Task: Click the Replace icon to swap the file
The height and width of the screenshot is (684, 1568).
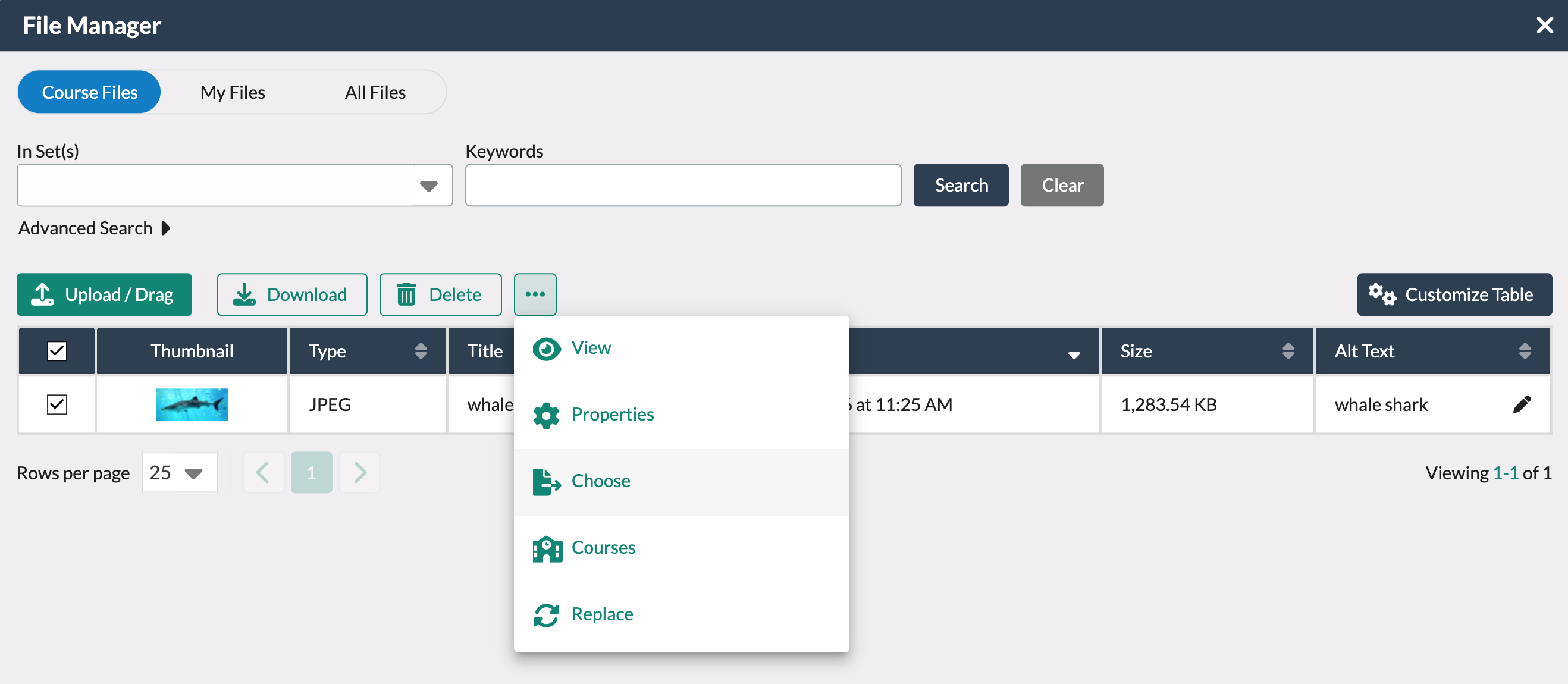Action: pyautogui.click(x=546, y=614)
